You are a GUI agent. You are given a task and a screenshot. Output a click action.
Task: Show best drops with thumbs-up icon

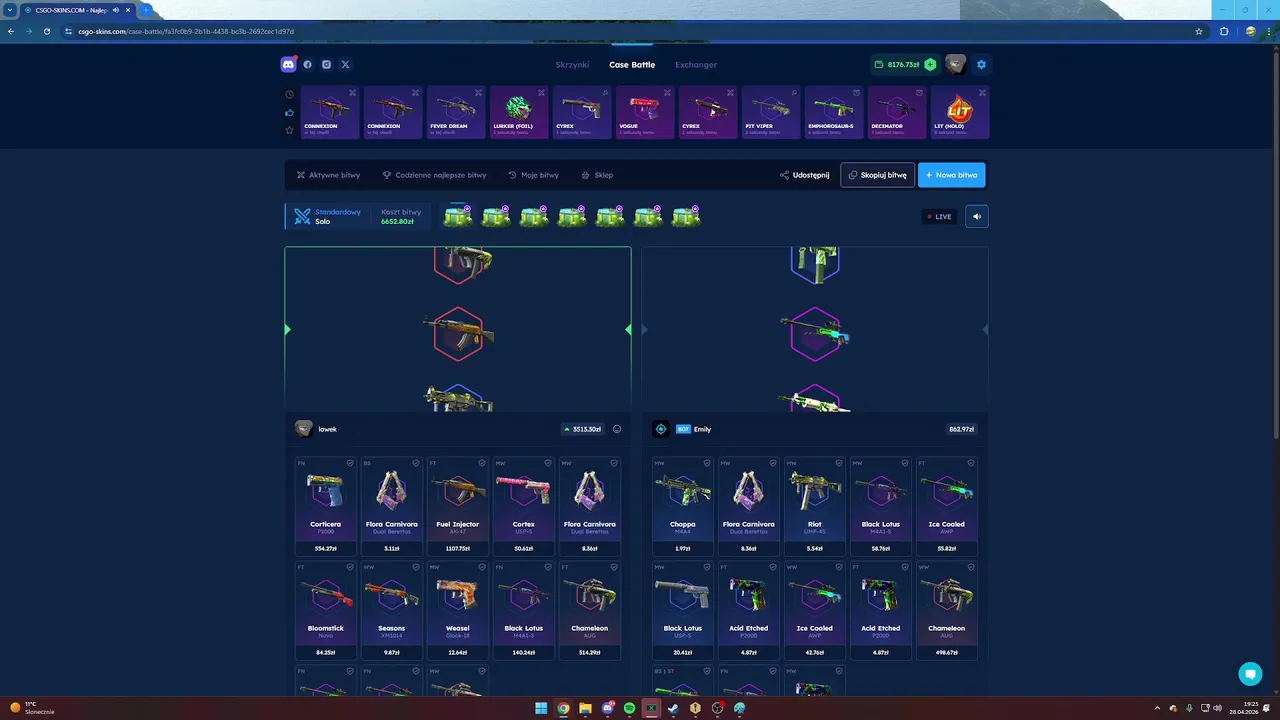[290, 112]
